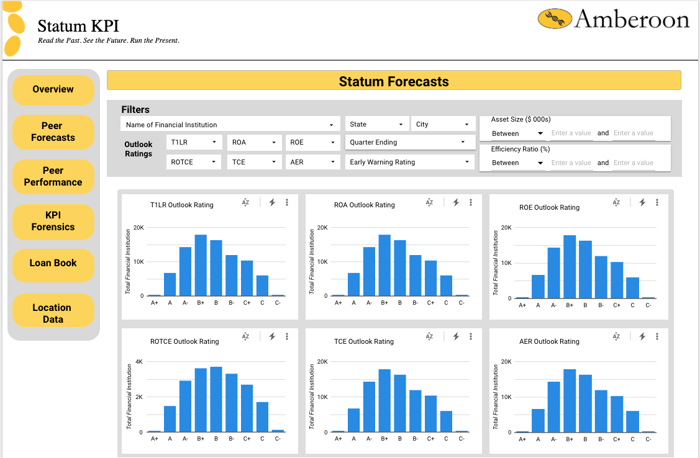Image resolution: width=700 pixels, height=458 pixels.
Task: Open the City filter dropdown
Action: pyautogui.click(x=442, y=124)
